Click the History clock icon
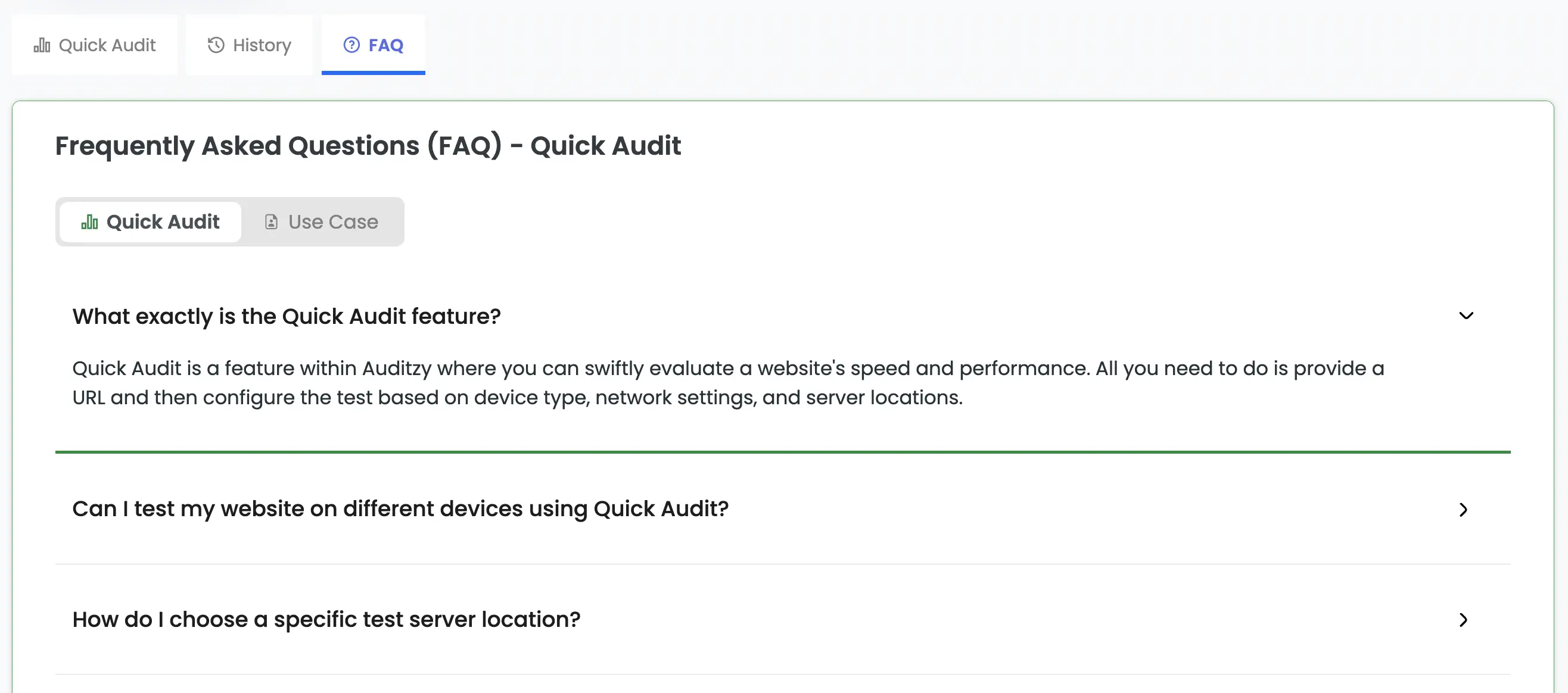1568x693 pixels. tap(216, 45)
